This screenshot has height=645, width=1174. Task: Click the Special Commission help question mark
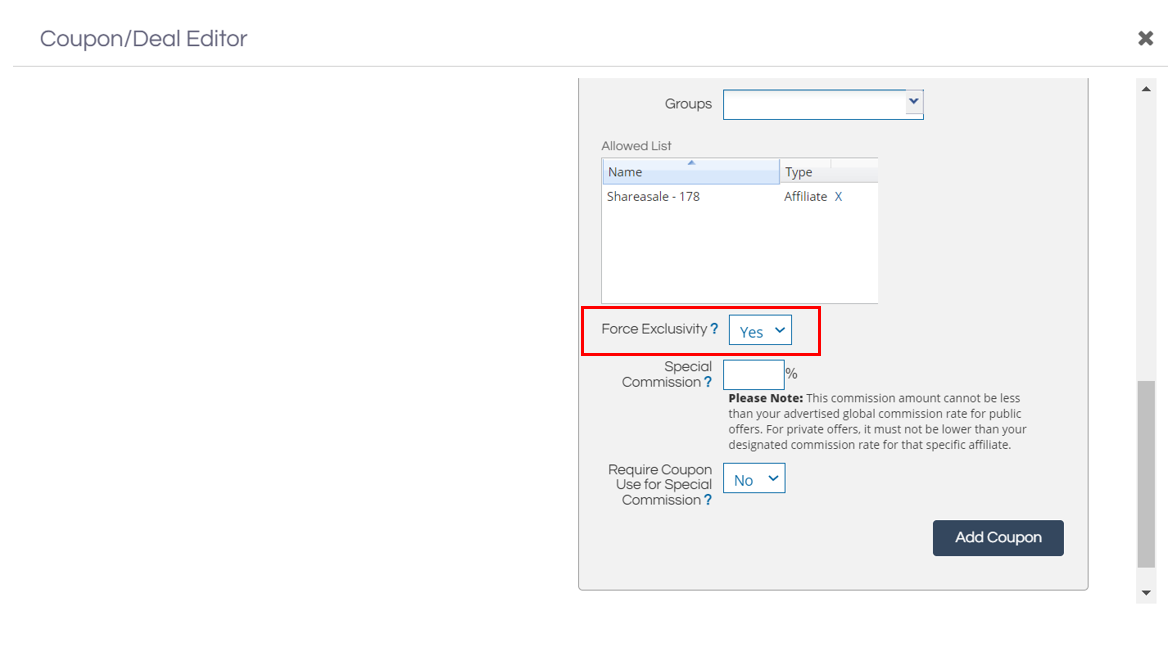click(708, 382)
